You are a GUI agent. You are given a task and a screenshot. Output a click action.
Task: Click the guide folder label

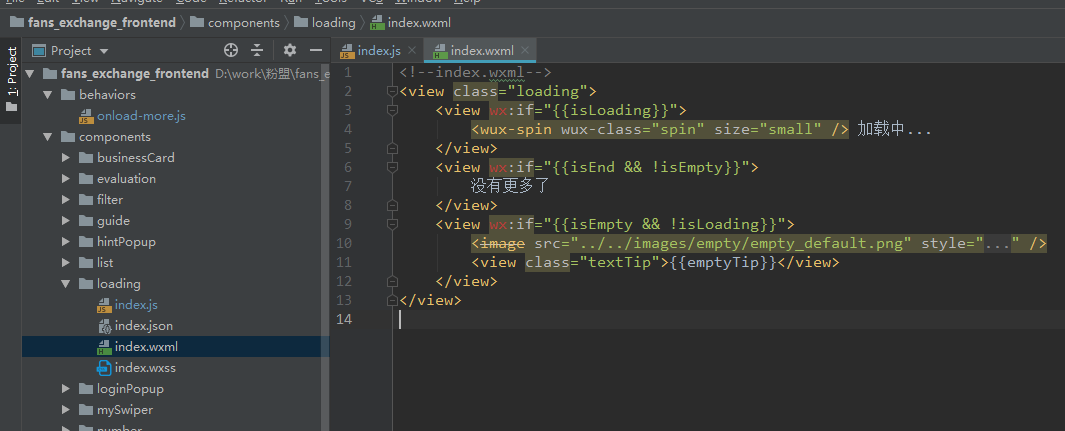click(x=113, y=221)
